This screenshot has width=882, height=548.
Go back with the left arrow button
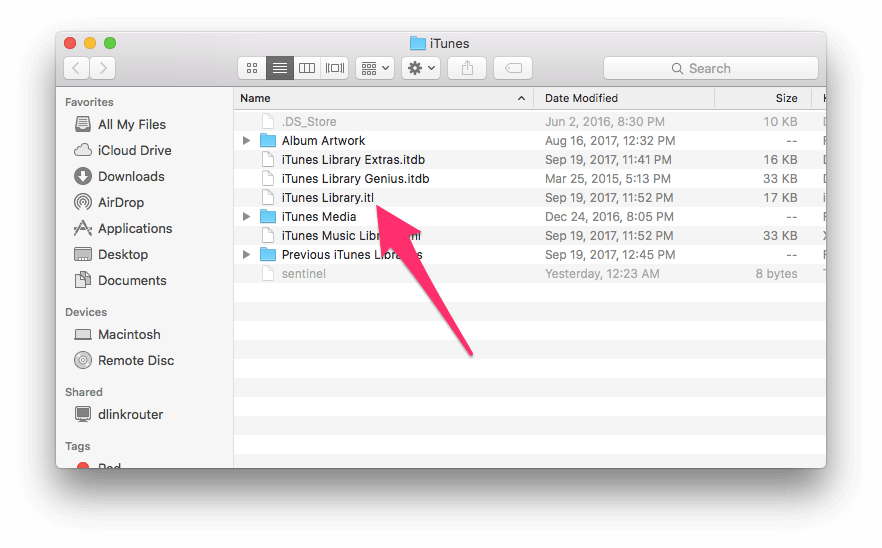click(x=77, y=68)
